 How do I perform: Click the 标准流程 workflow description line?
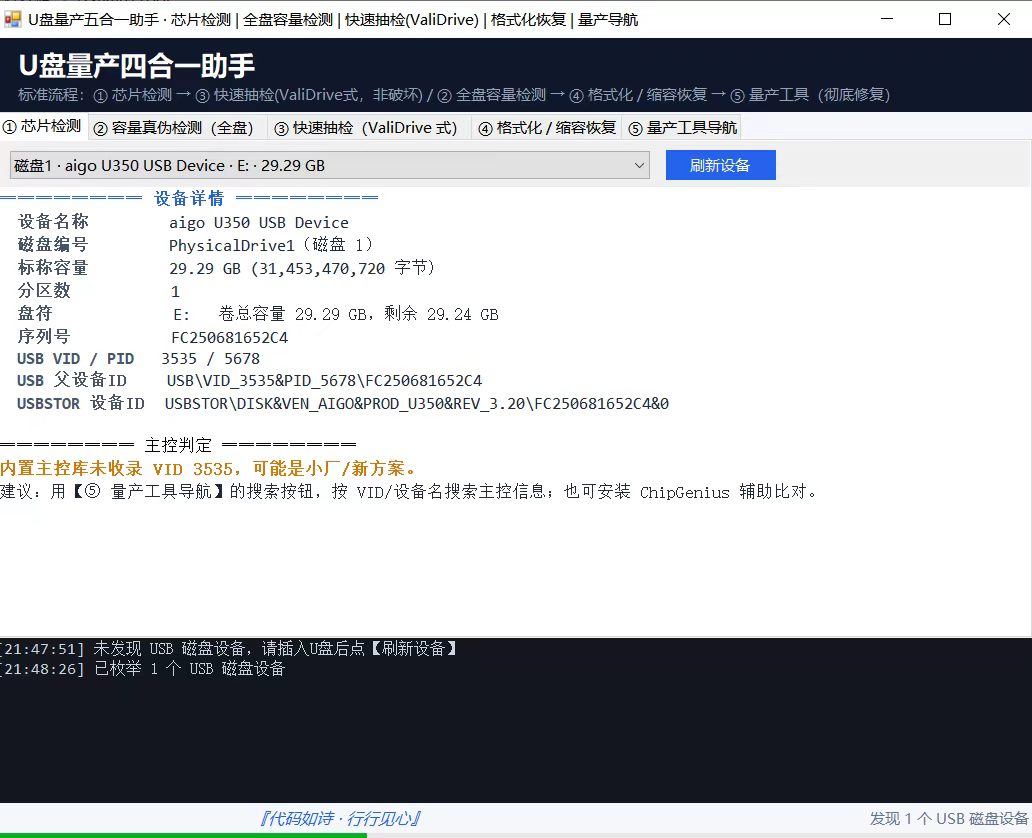click(454, 95)
